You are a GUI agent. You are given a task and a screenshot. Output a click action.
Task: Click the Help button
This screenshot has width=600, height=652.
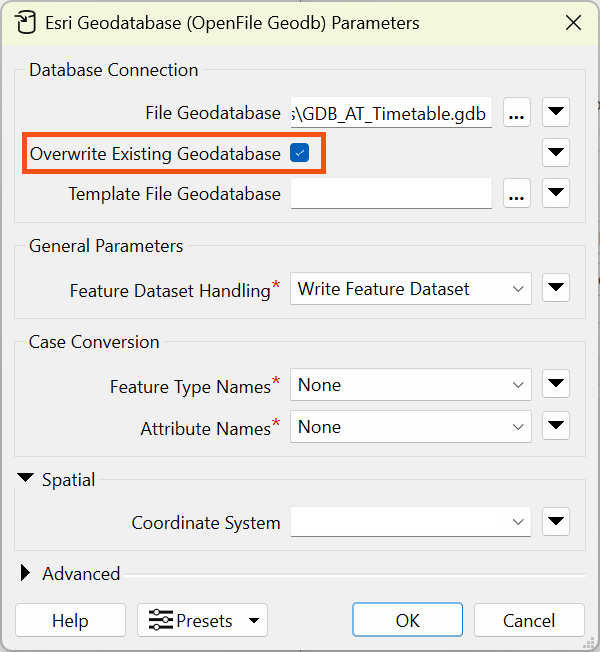click(x=70, y=620)
